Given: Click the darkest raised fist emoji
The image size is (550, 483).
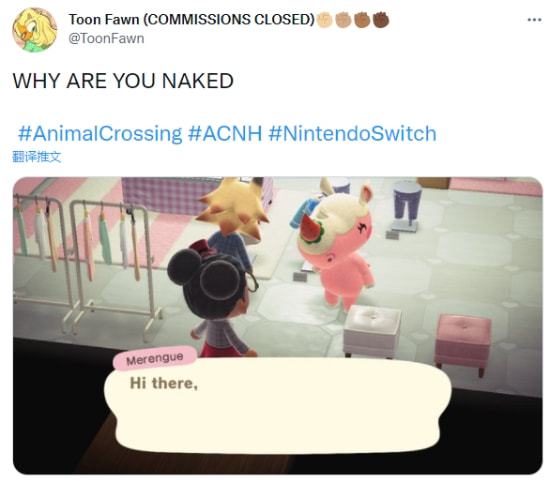Looking at the screenshot, I should coord(381,20).
